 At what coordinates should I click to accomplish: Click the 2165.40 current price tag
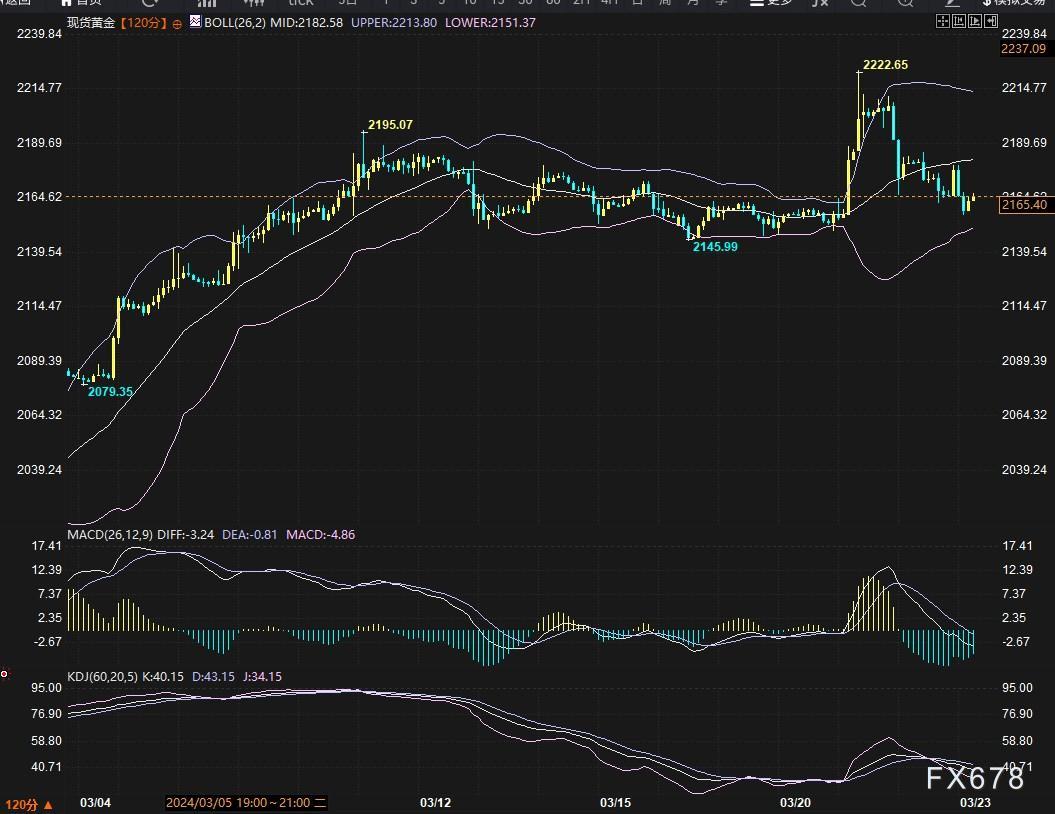(1023, 205)
